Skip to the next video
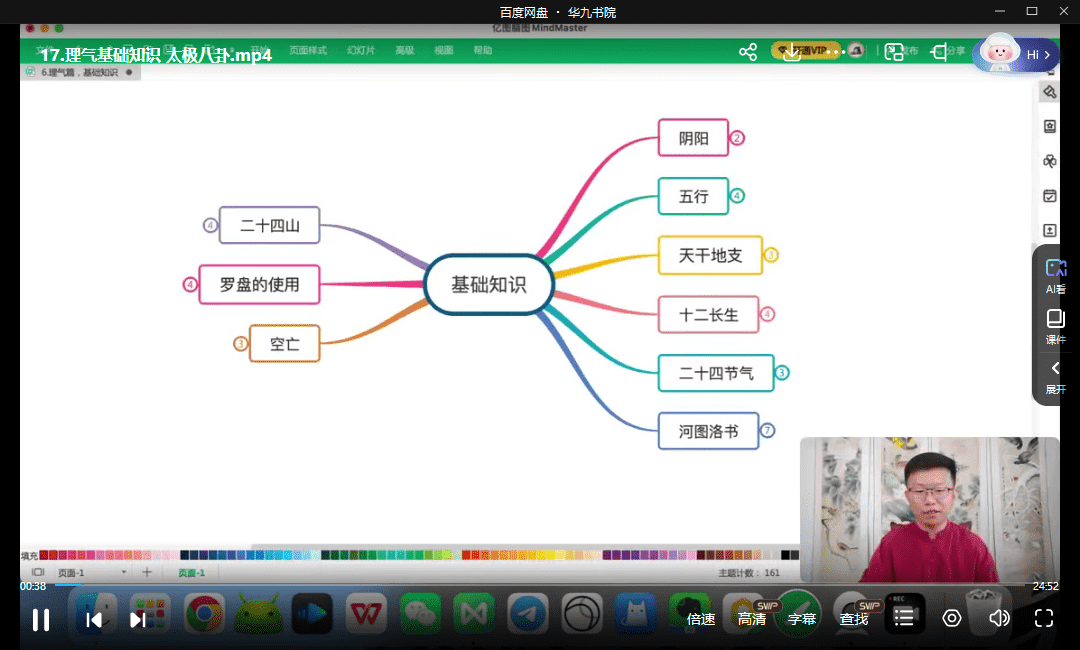Image resolution: width=1080 pixels, height=650 pixels. (x=138, y=619)
